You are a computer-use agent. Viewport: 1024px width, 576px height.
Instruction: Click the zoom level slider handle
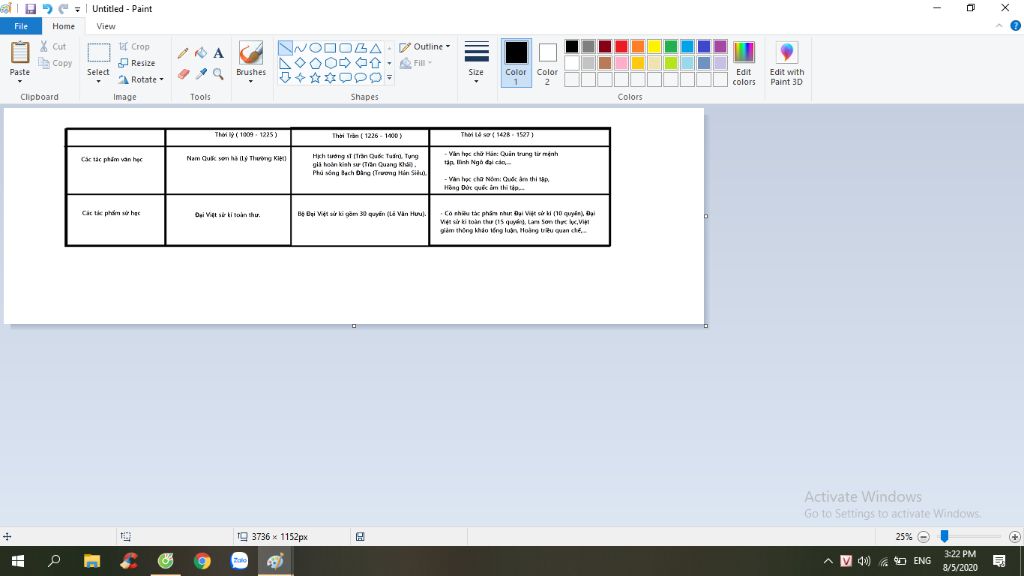point(944,536)
